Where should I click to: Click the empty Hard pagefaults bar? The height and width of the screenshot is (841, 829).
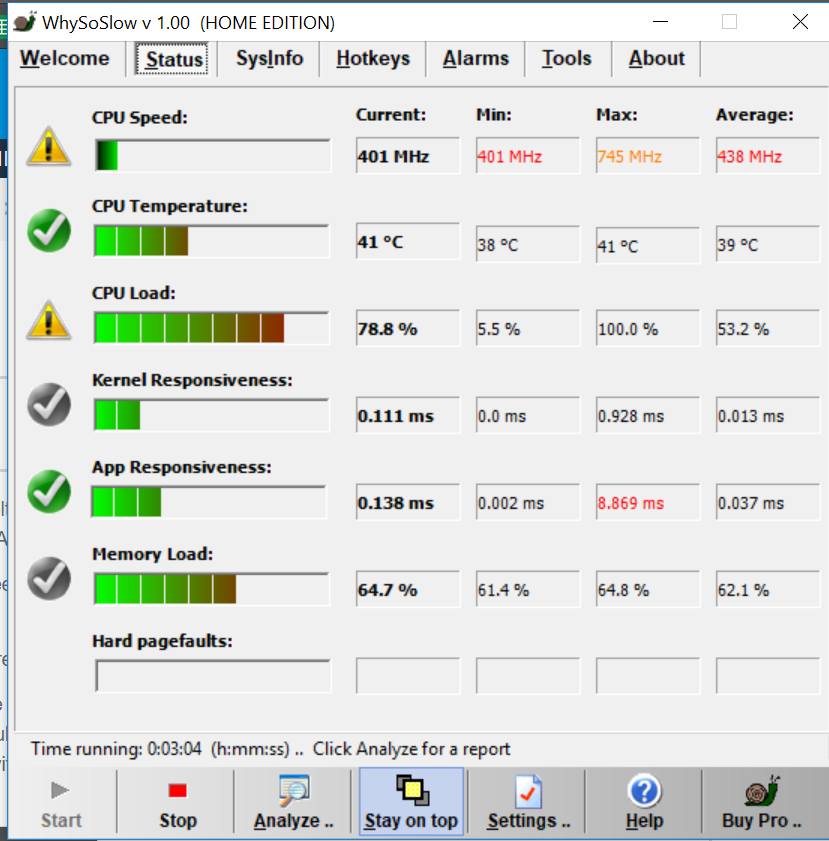click(x=213, y=676)
